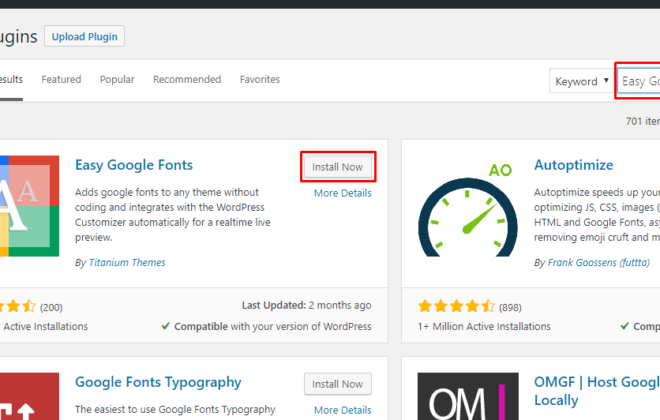Install the Google Fonts Typography plugin

click(x=338, y=384)
